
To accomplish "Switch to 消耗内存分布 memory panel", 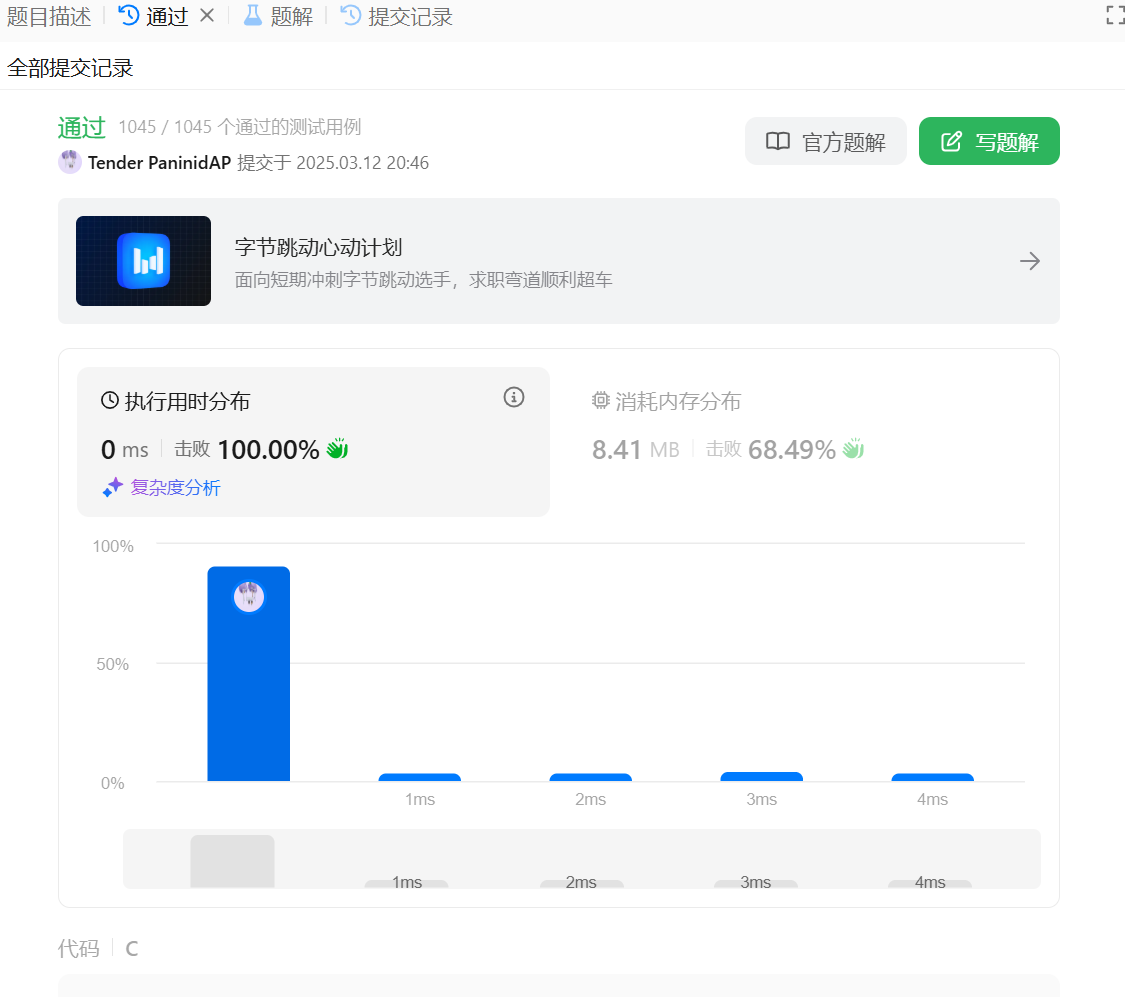I will pos(667,402).
